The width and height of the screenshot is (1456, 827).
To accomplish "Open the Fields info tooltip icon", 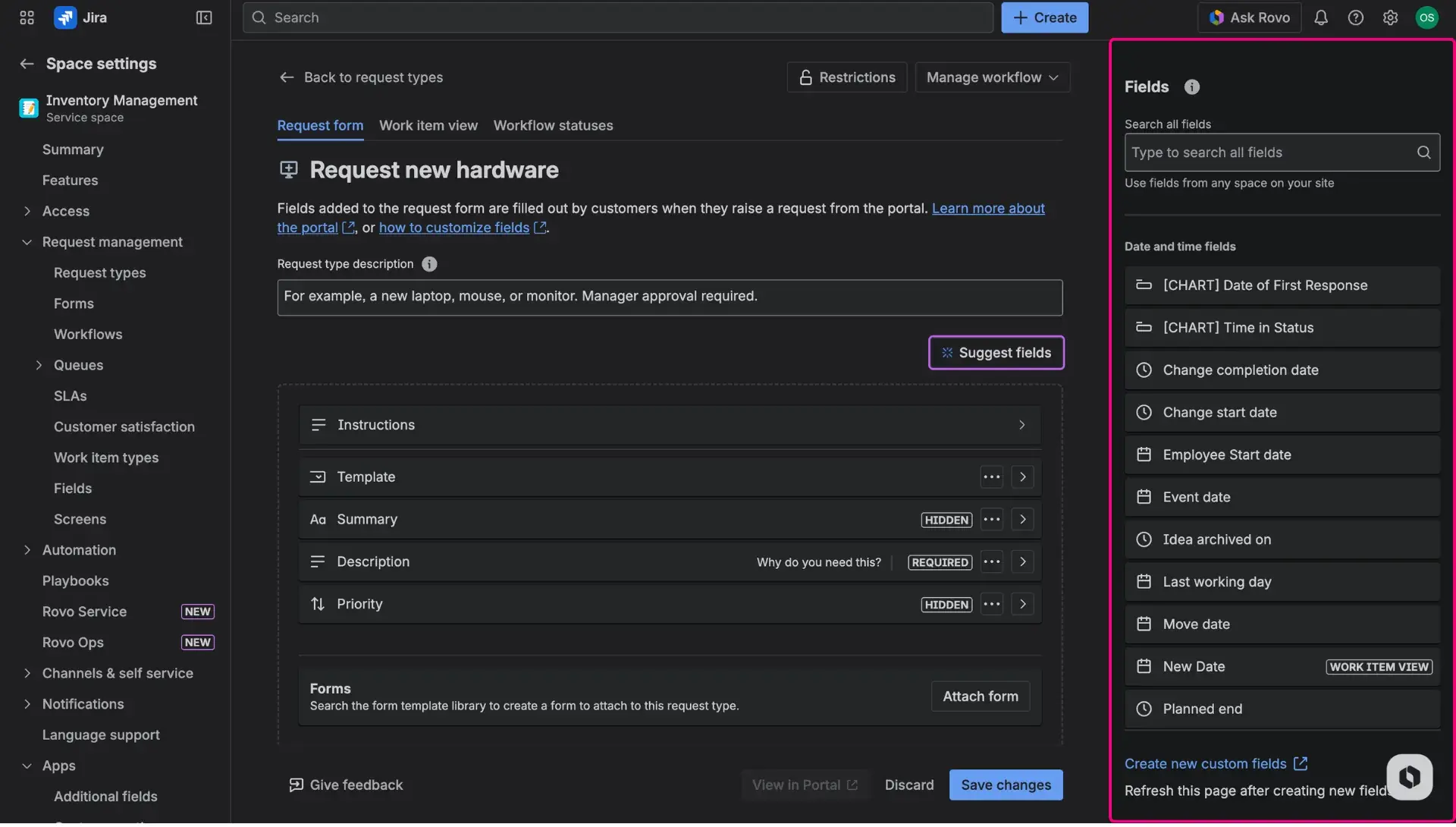I will coord(1191,86).
